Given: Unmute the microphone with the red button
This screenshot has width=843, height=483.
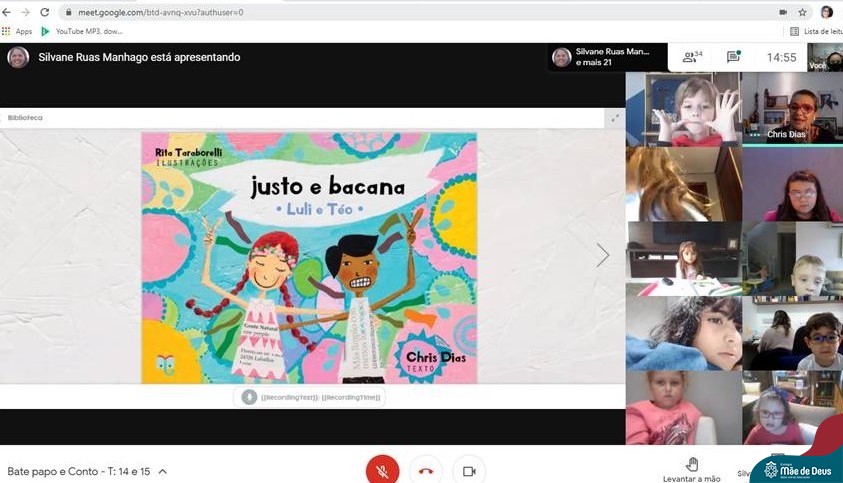Looking at the screenshot, I should (x=382, y=470).
